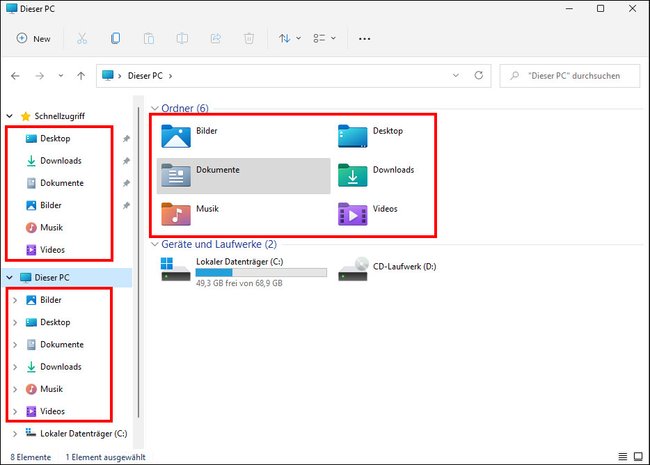
Task: Click the navigation pane scrollbar
Action: [x=138, y=262]
